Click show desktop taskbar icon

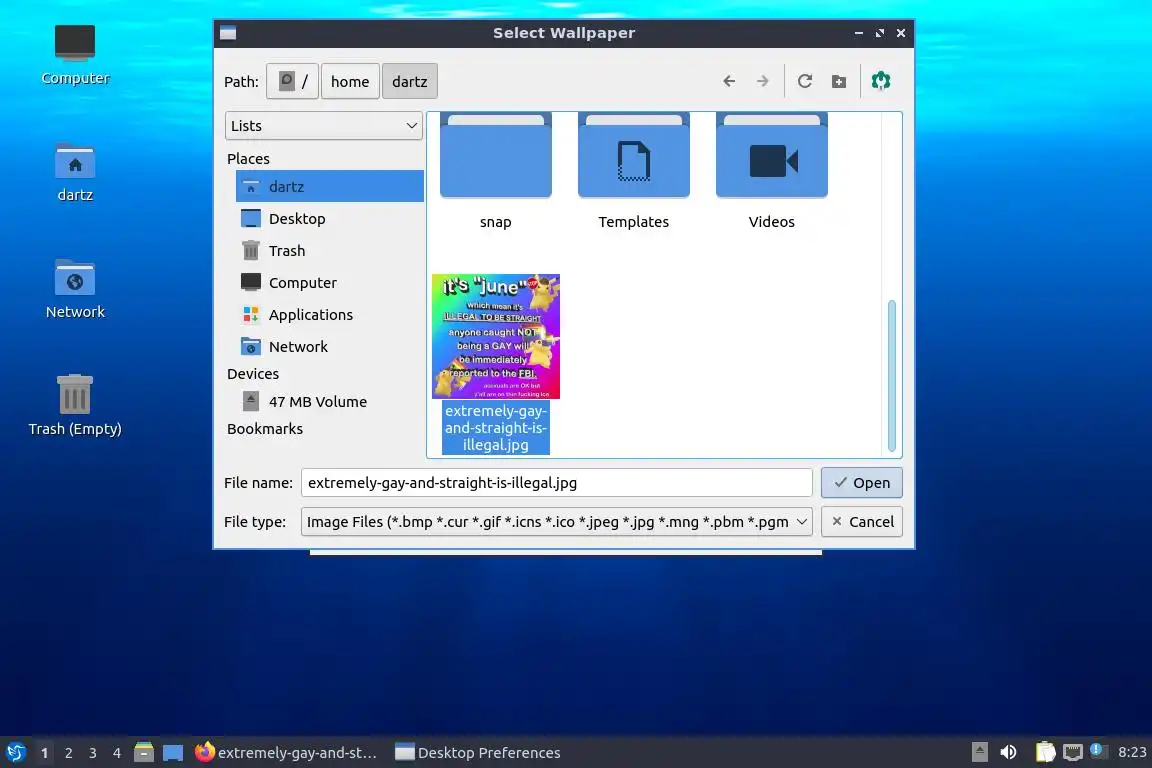[173, 752]
